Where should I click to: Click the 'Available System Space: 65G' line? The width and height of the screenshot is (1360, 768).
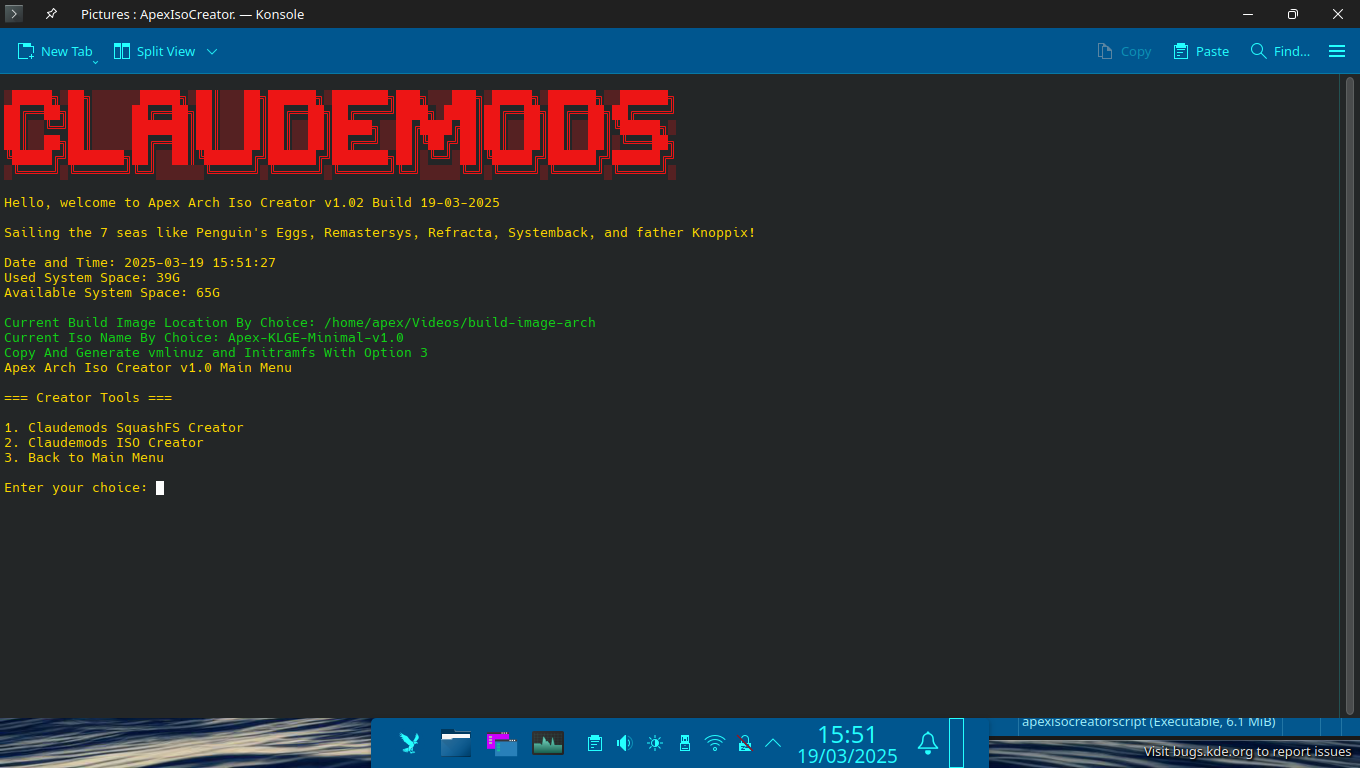click(x=112, y=293)
